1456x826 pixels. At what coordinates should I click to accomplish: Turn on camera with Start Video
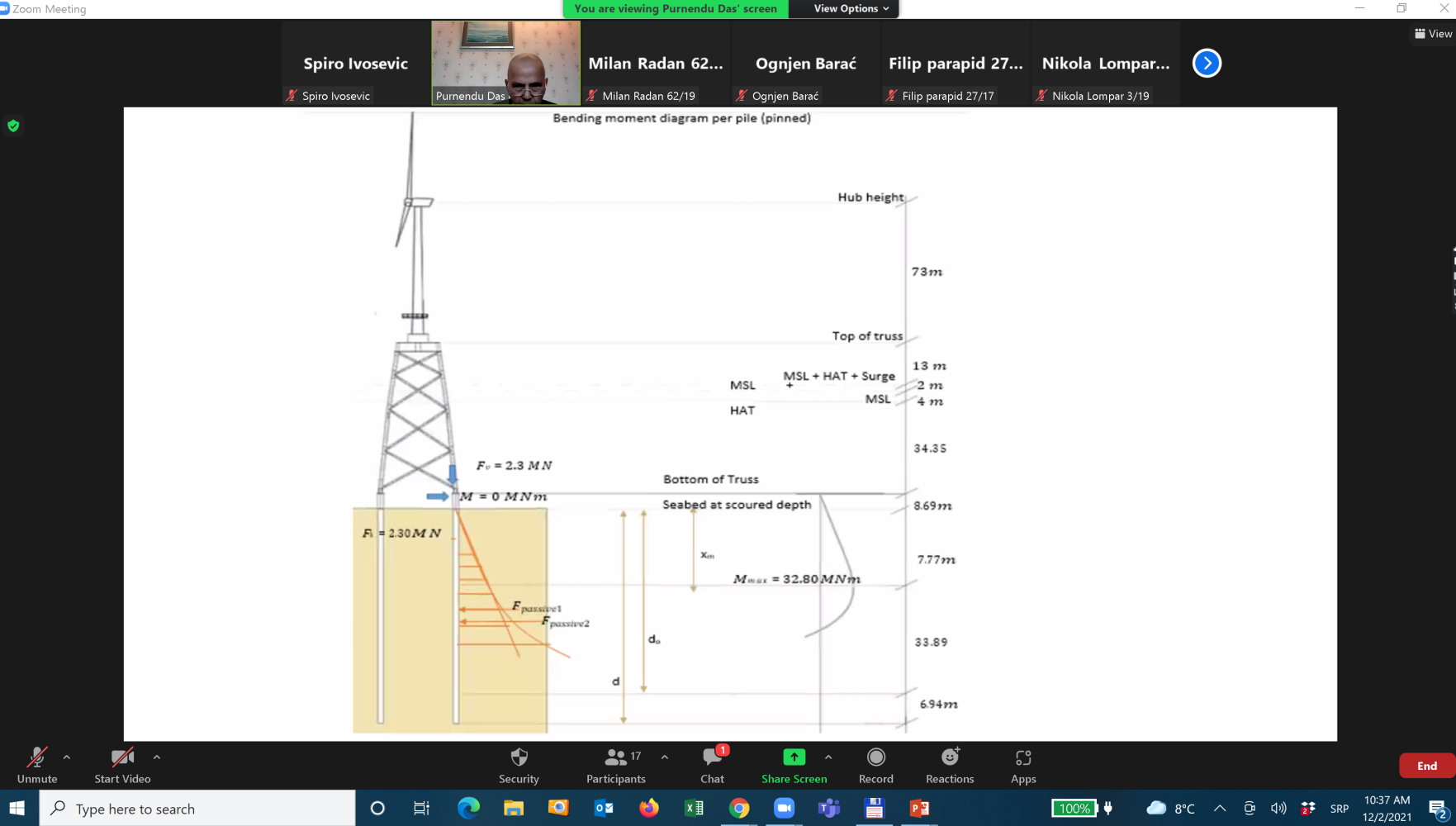(x=122, y=765)
